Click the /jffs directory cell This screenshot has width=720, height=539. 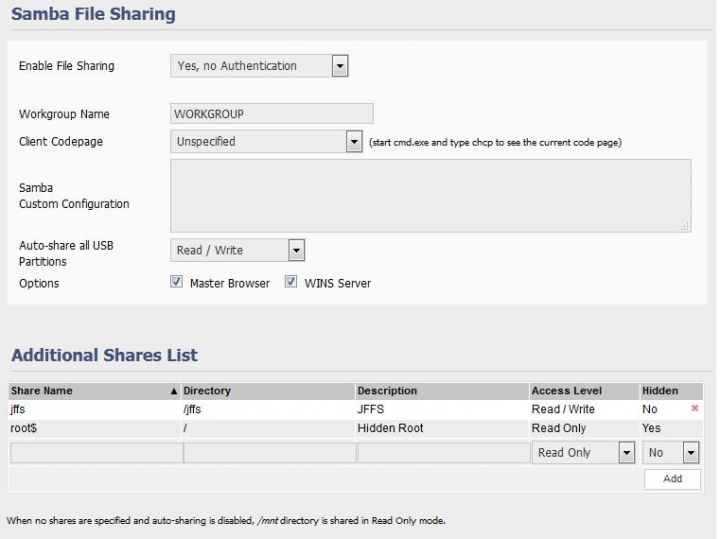click(x=268, y=409)
